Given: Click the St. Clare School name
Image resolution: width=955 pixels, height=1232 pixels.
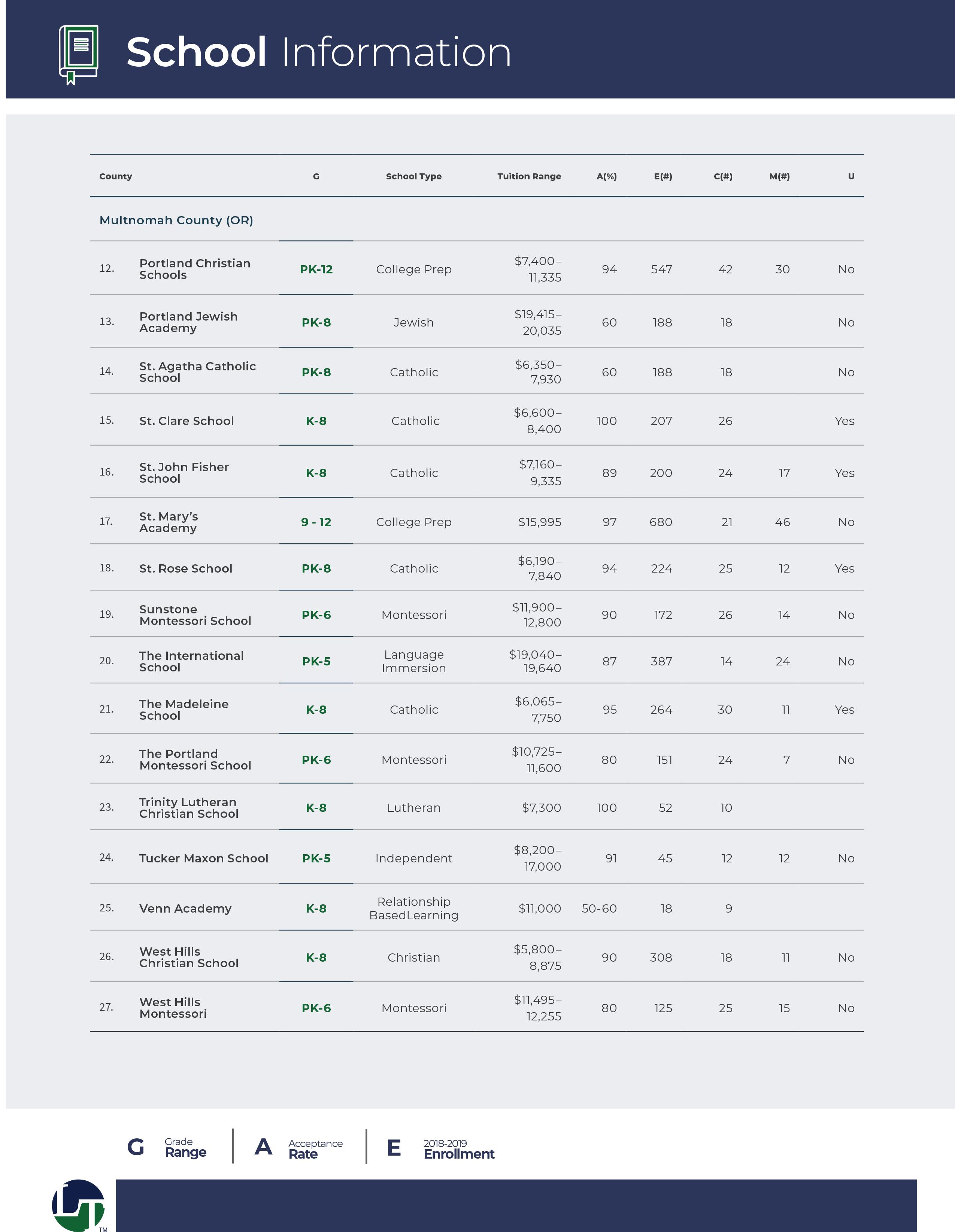Looking at the screenshot, I should point(186,421).
